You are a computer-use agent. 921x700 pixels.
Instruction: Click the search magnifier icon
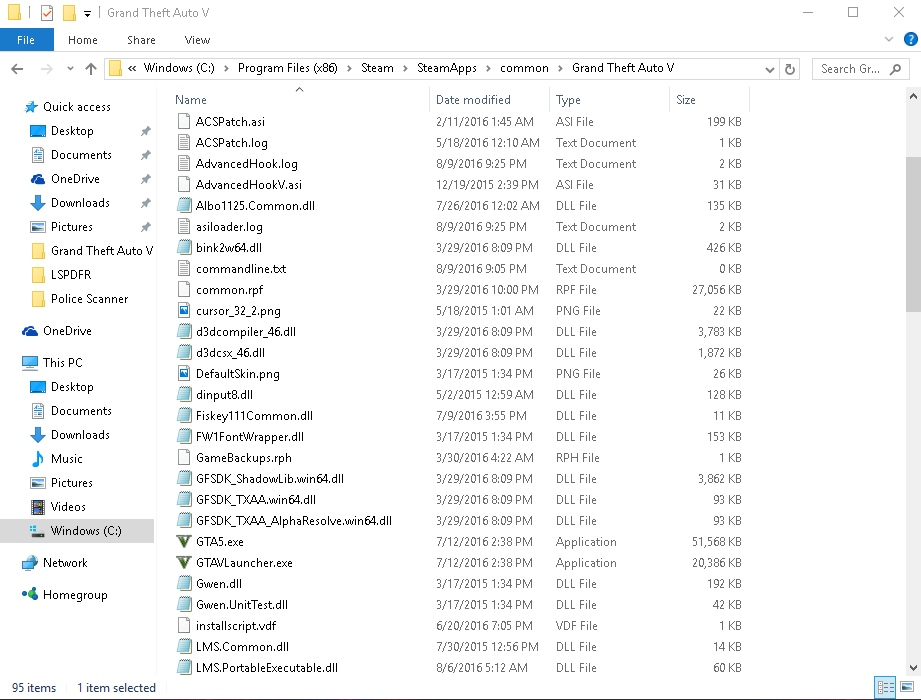pyautogui.click(x=895, y=69)
